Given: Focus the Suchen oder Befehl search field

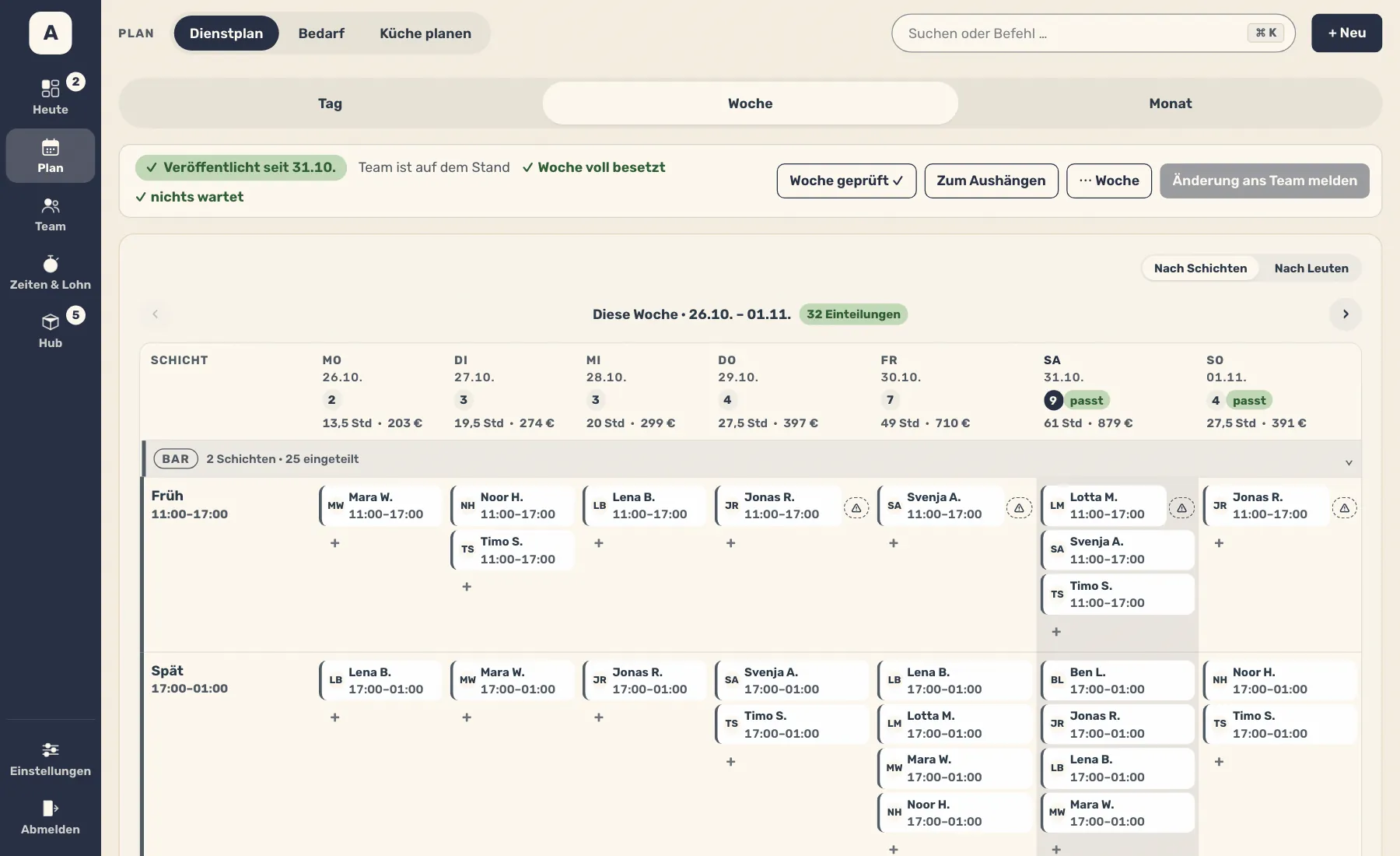Looking at the screenshot, I should [x=1093, y=33].
